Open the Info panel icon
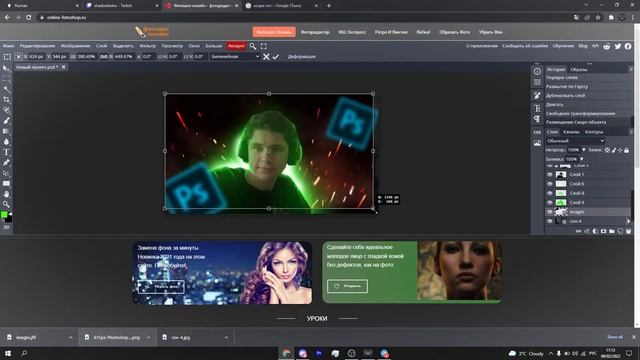The image size is (640, 360). coord(537,71)
